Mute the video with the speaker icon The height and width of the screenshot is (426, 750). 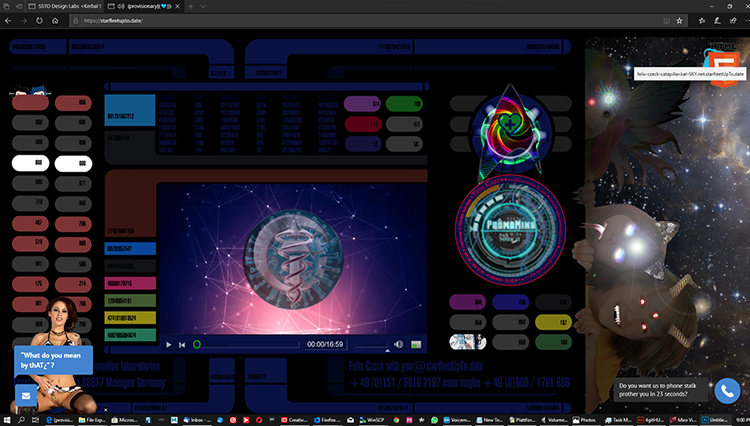(x=398, y=344)
